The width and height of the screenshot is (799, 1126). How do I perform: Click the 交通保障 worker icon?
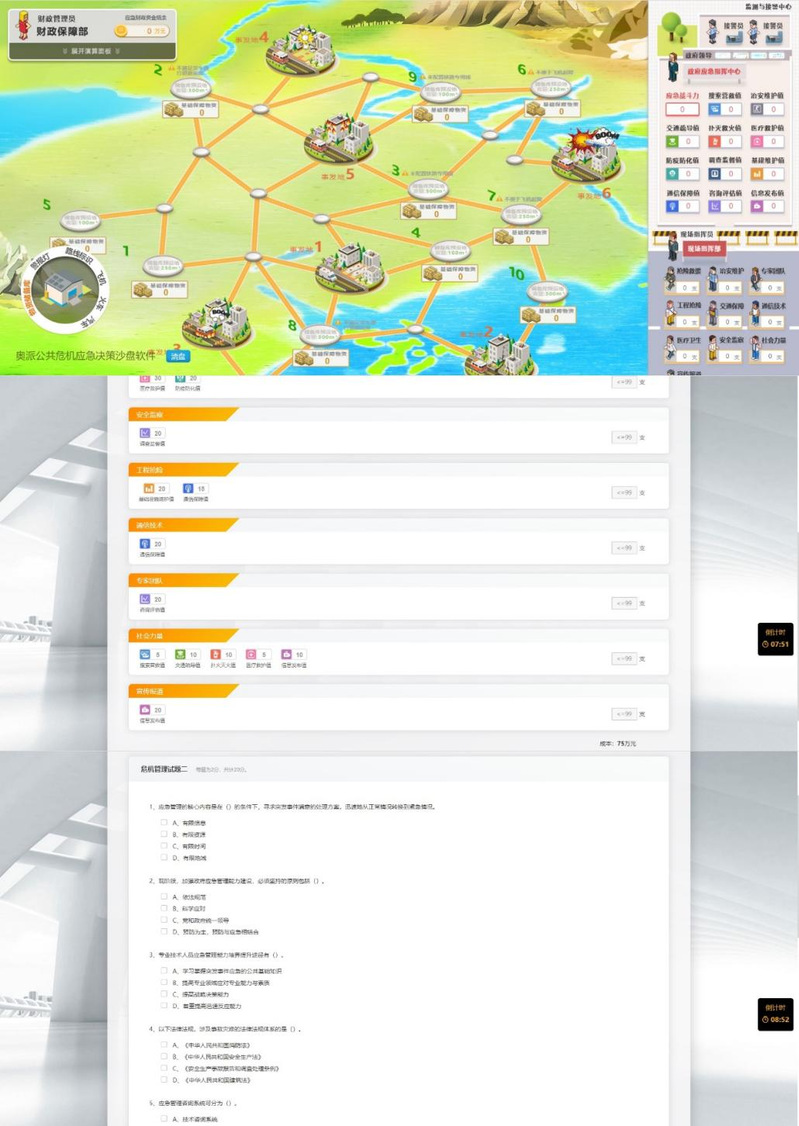click(x=714, y=311)
